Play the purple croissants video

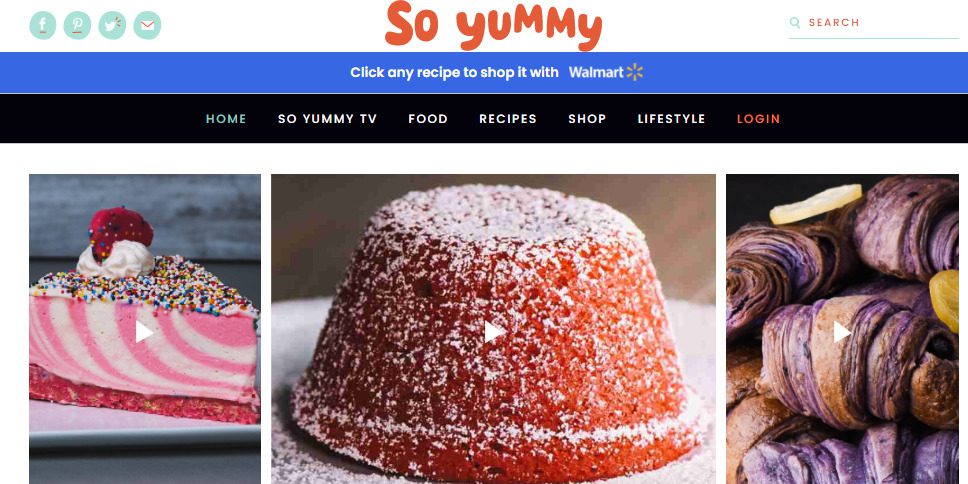[842, 332]
